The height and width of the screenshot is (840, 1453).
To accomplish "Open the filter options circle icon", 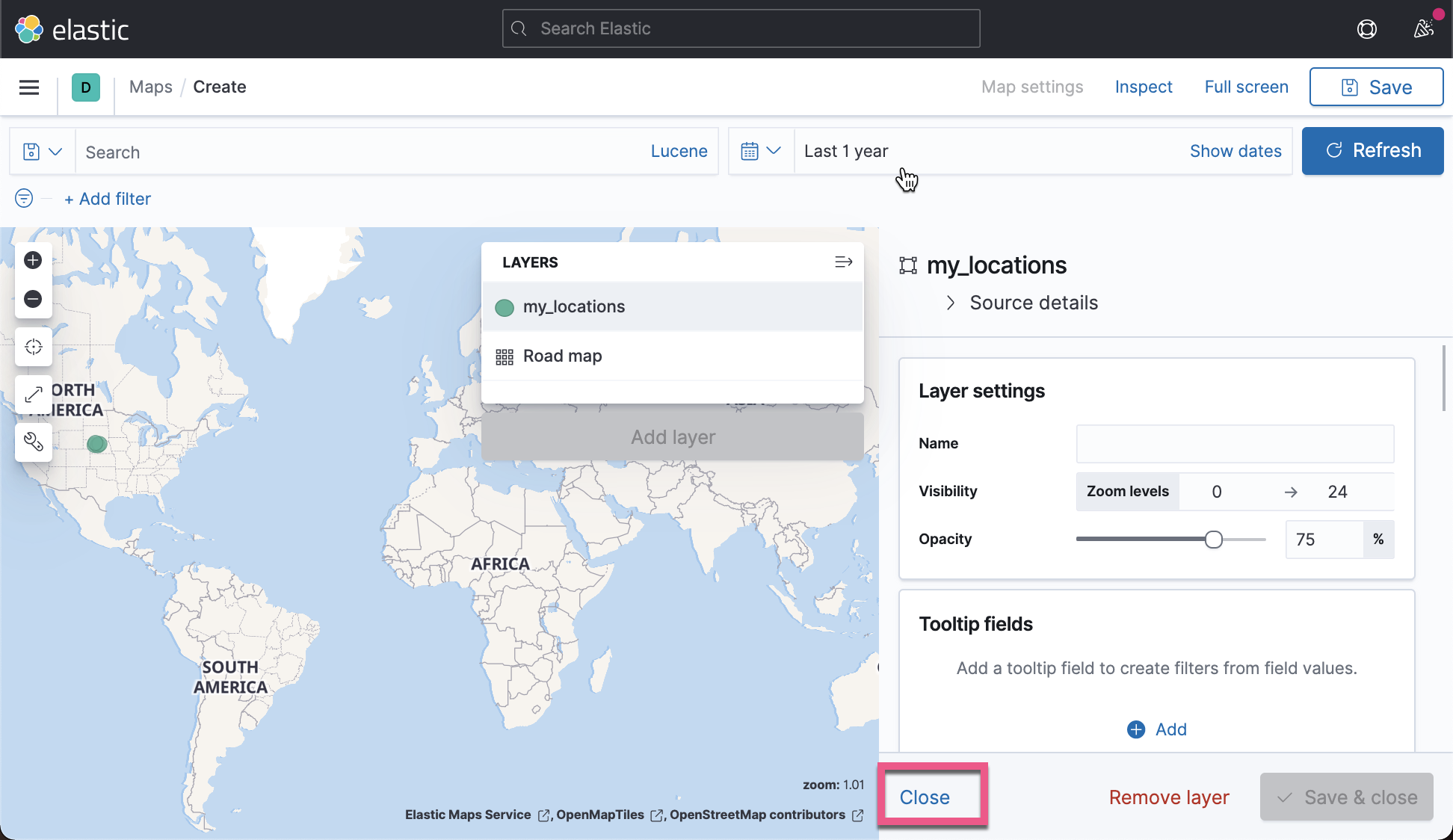I will (x=24, y=198).
